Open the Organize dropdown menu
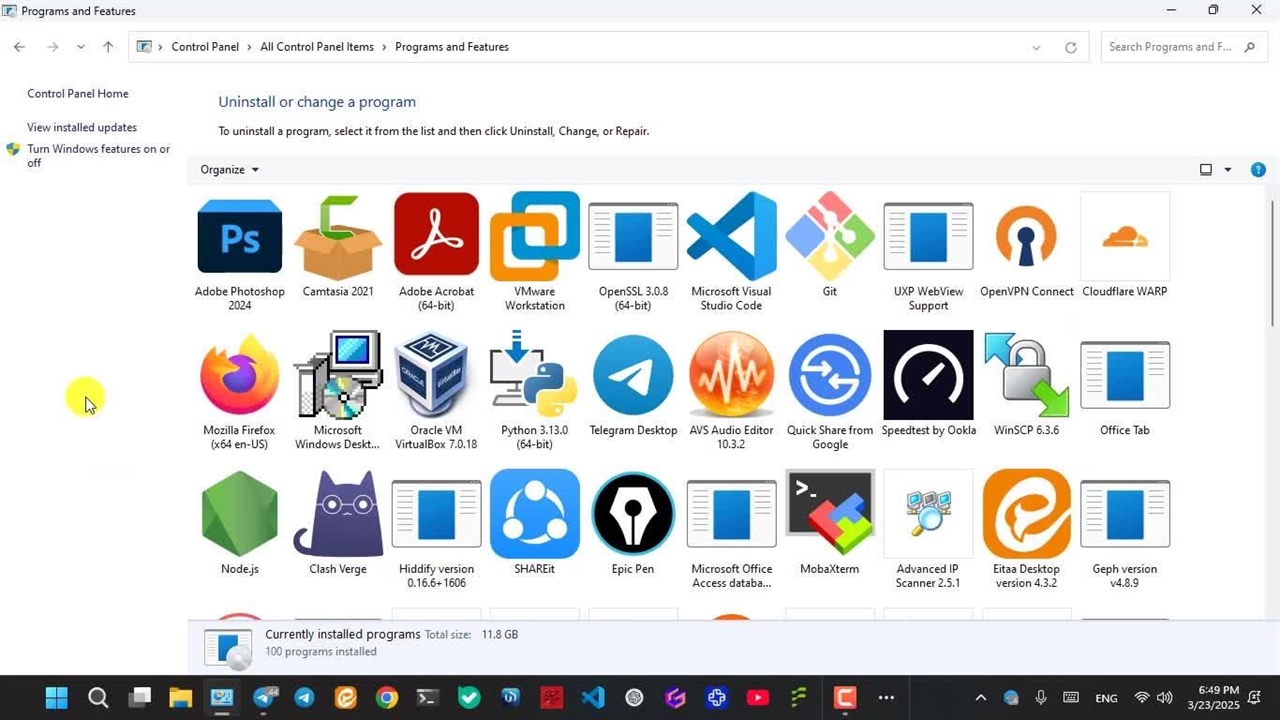1280x720 pixels. click(229, 170)
